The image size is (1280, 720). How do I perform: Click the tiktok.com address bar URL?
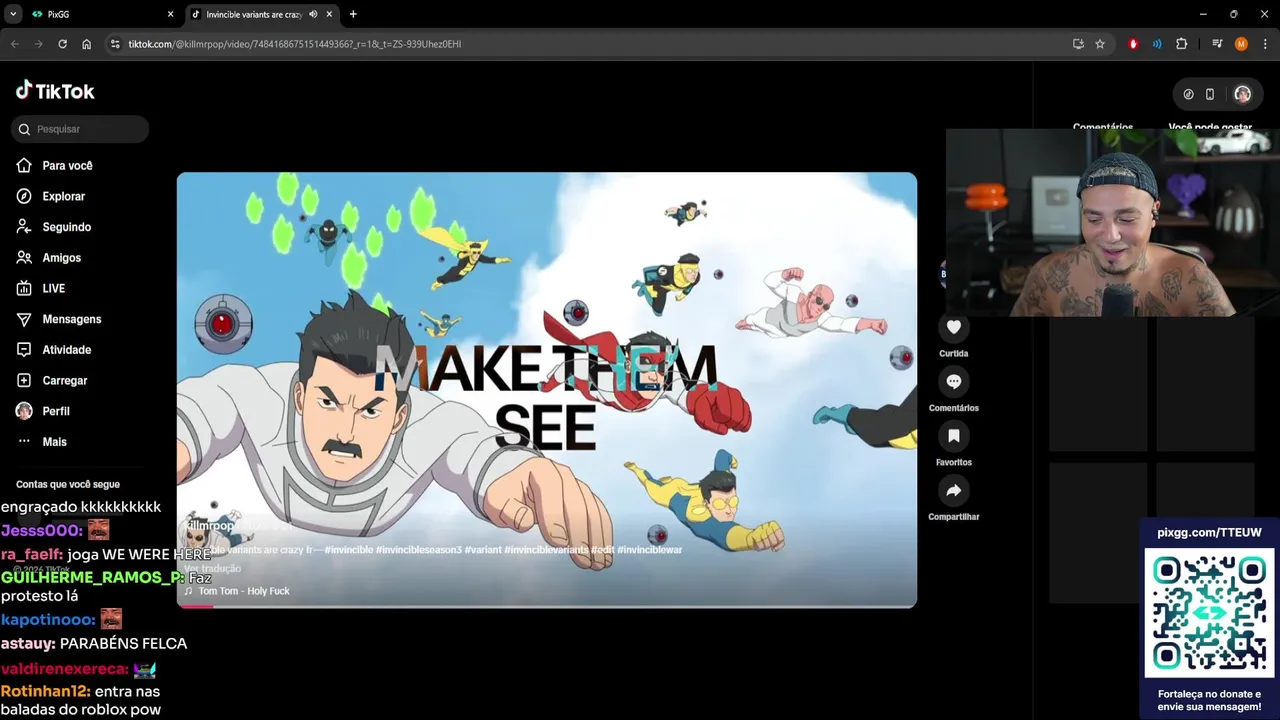pos(295,44)
